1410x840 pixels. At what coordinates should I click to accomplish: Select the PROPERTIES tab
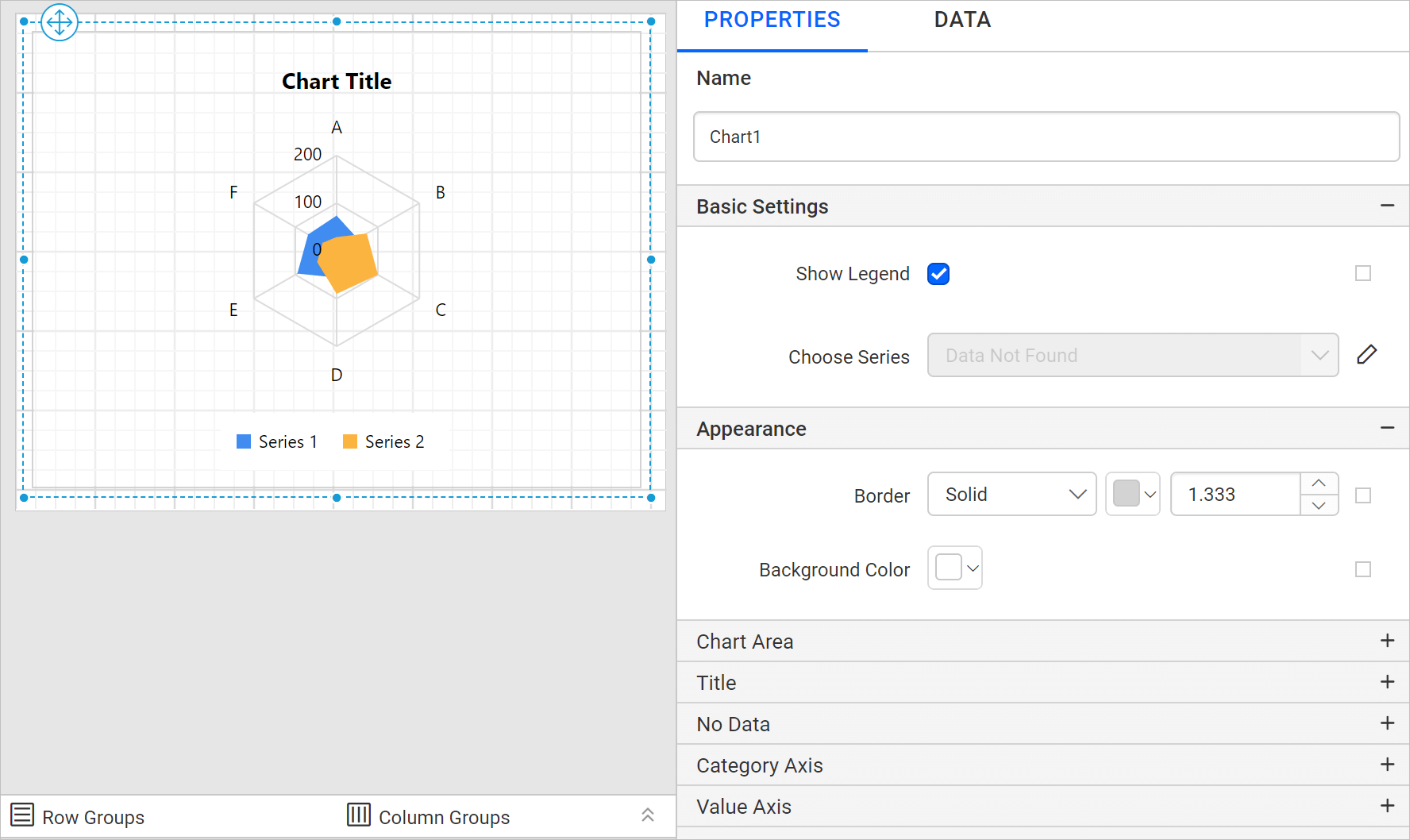click(772, 20)
